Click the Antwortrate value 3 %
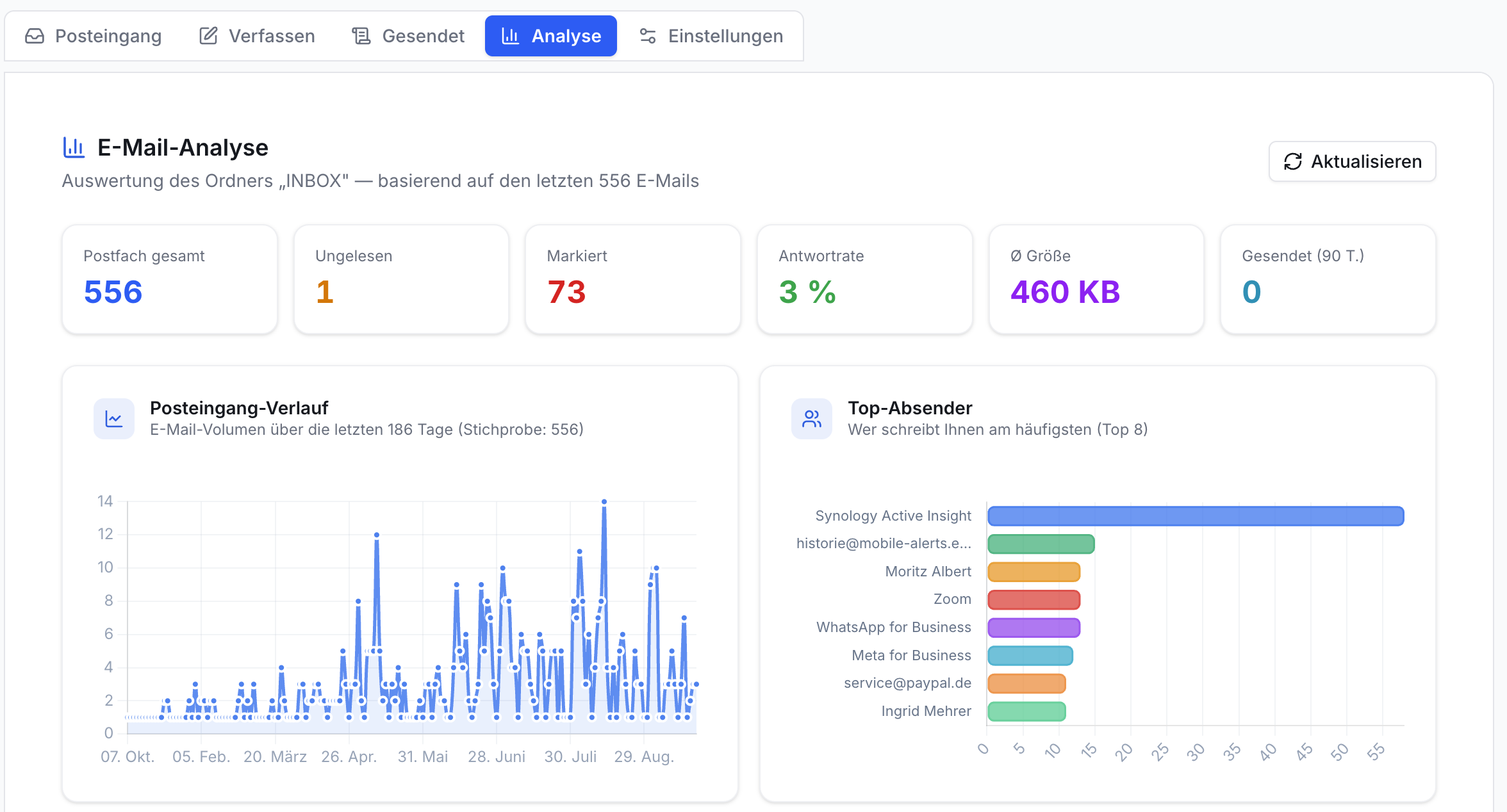Screen dimensions: 1507x812 (807, 292)
